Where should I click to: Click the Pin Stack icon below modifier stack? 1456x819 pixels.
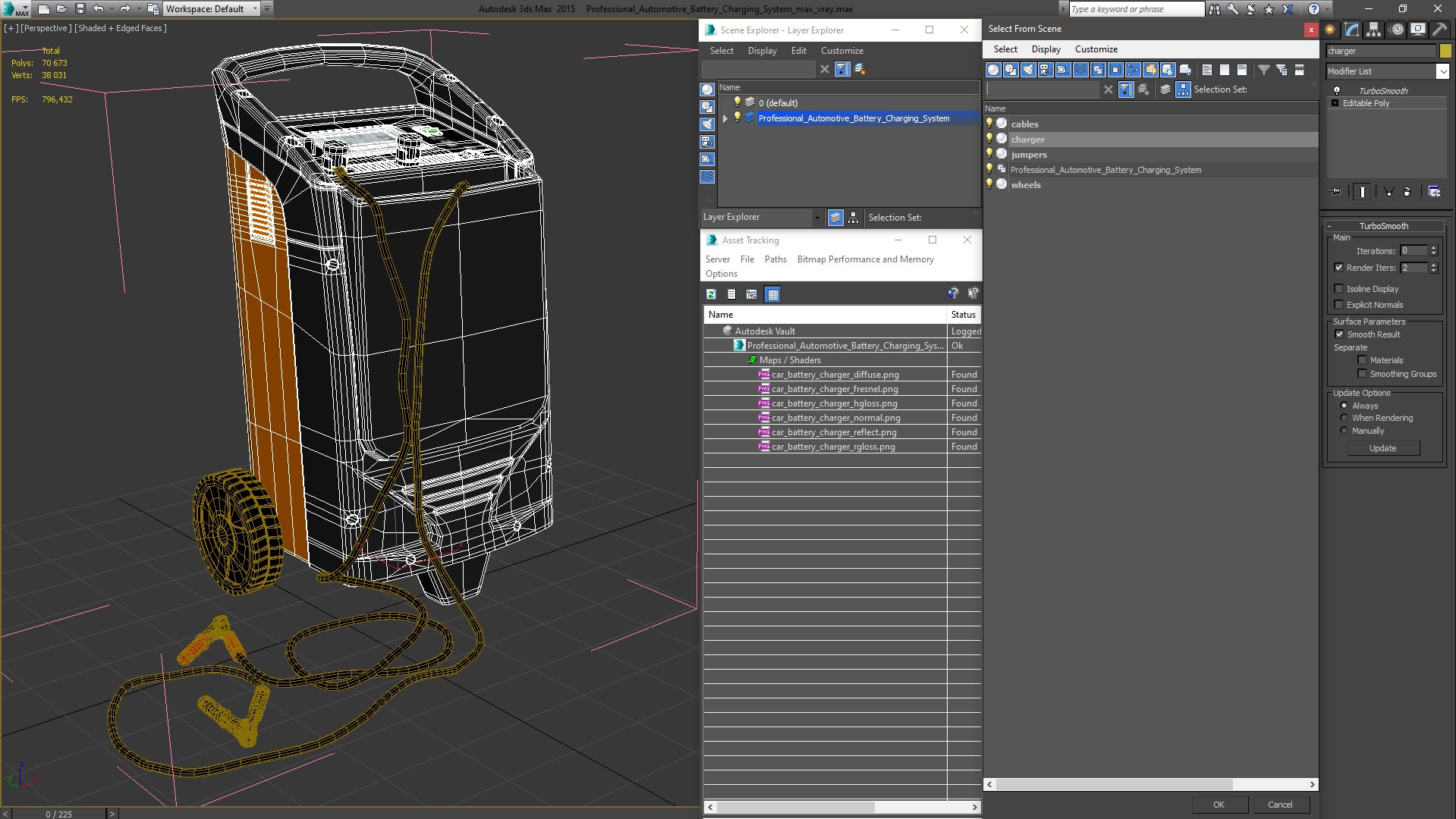[1336, 192]
